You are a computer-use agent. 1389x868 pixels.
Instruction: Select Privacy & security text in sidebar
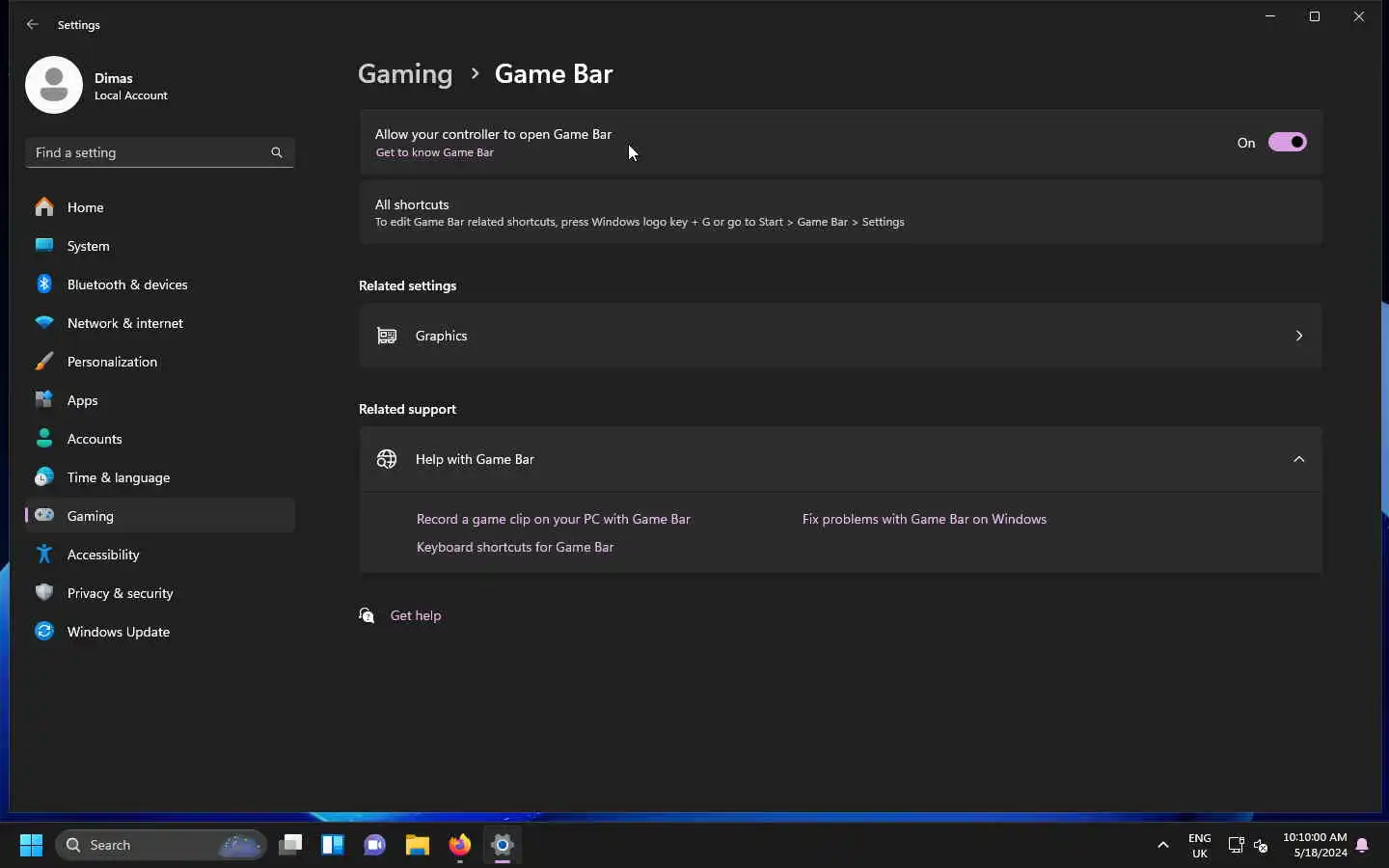[x=121, y=593]
